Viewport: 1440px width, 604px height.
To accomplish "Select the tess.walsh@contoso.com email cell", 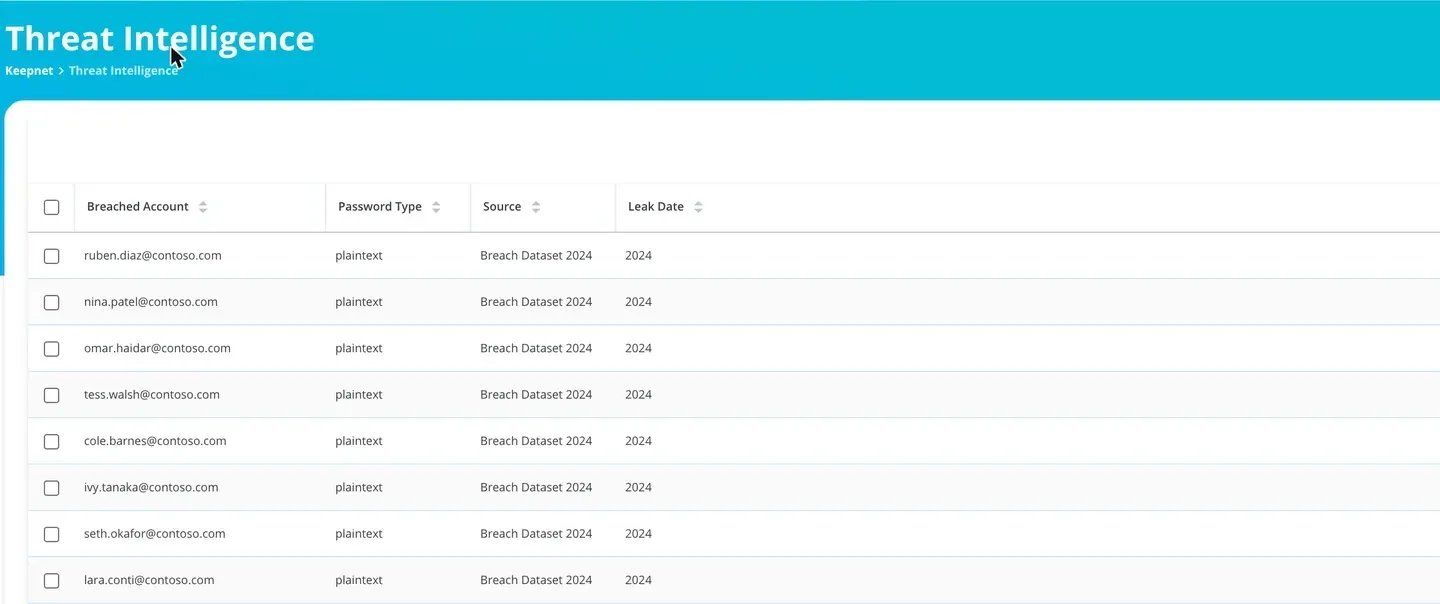I will 152,395.
